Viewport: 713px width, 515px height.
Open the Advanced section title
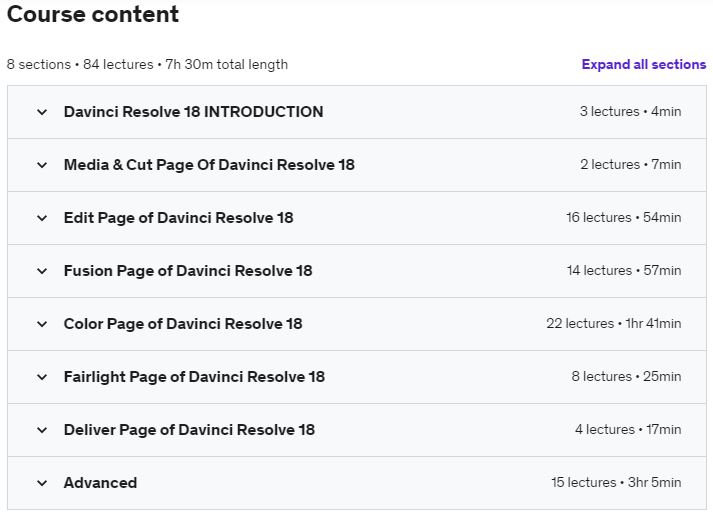point(100,483)
